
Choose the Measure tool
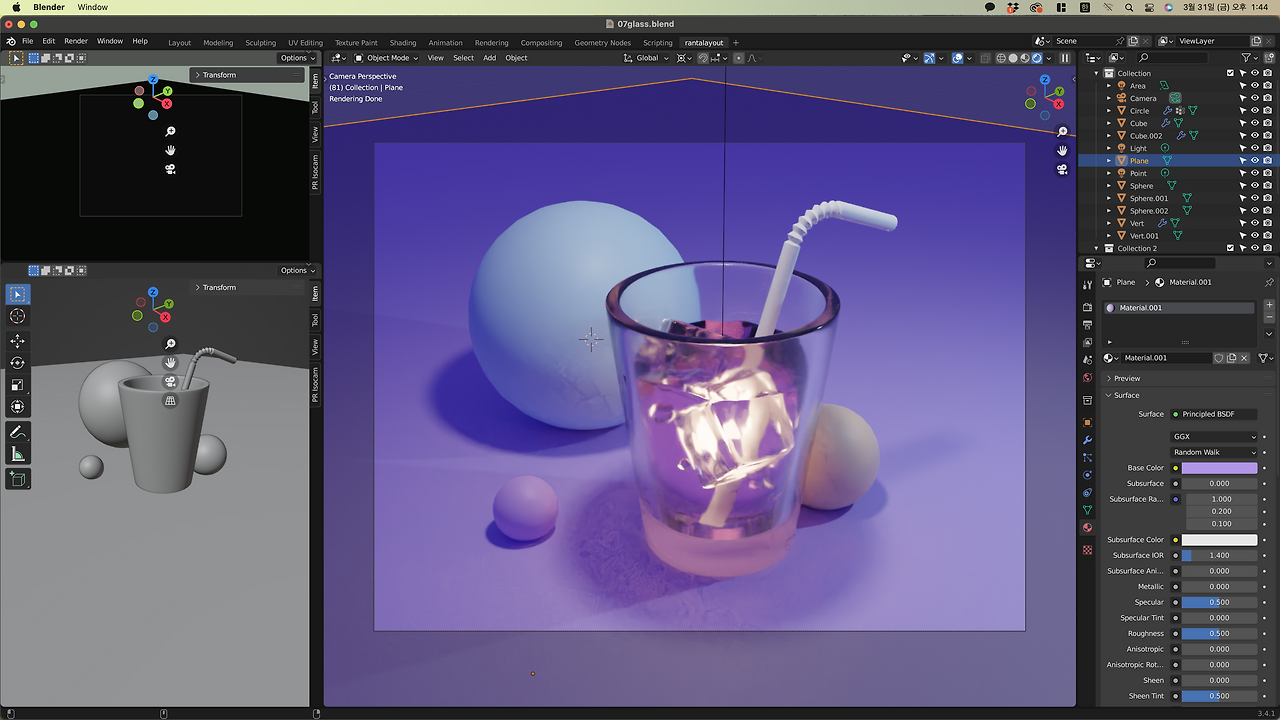pyautogui.click(x=18, y=455)
